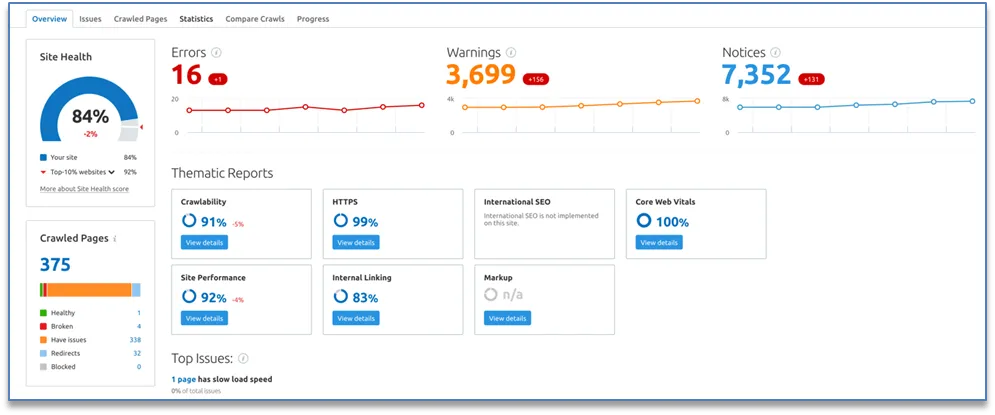Click the info icon beside Warnings

[511, 53]
